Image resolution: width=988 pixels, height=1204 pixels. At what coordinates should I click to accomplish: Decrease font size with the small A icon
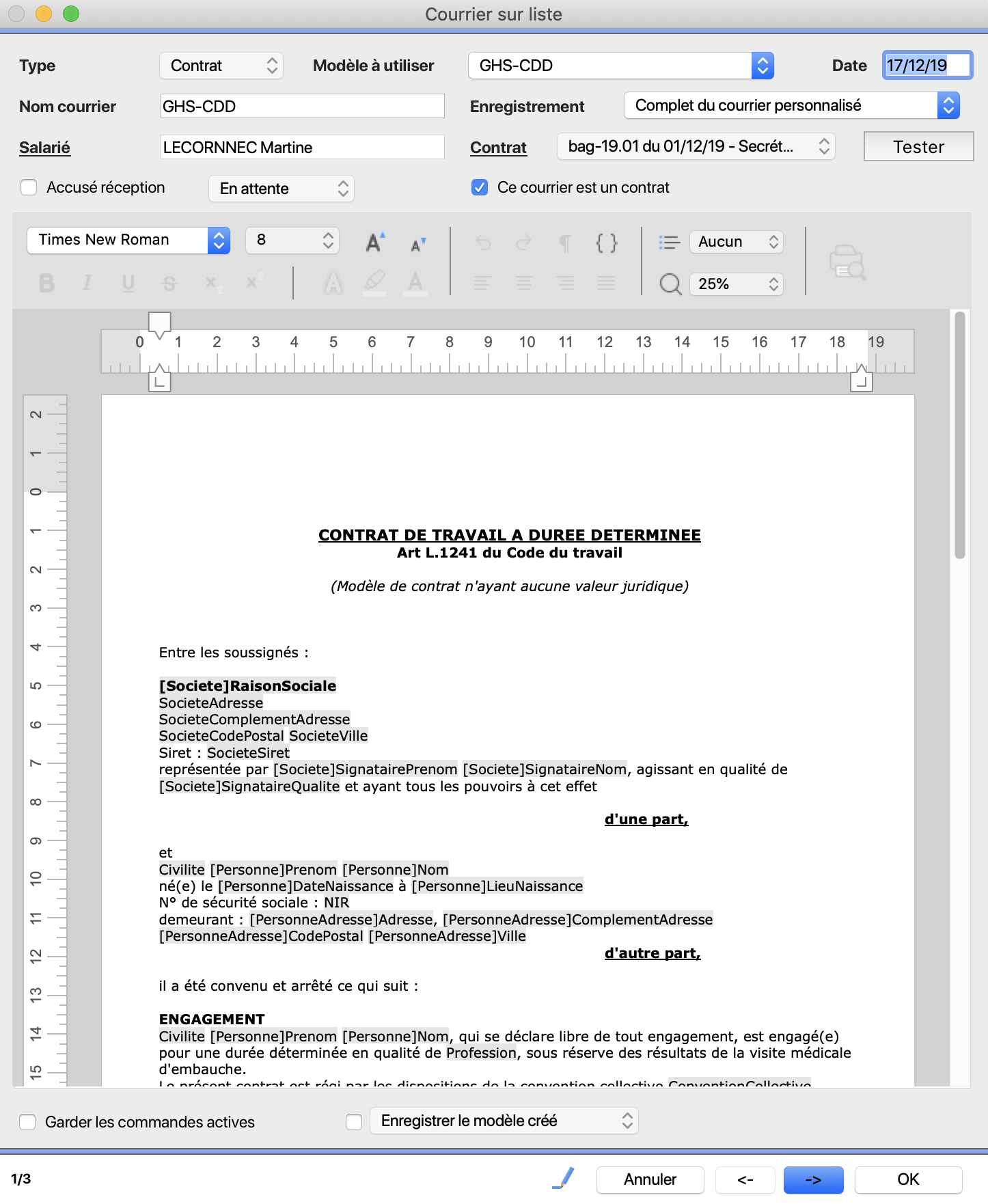tap(417, 244)
